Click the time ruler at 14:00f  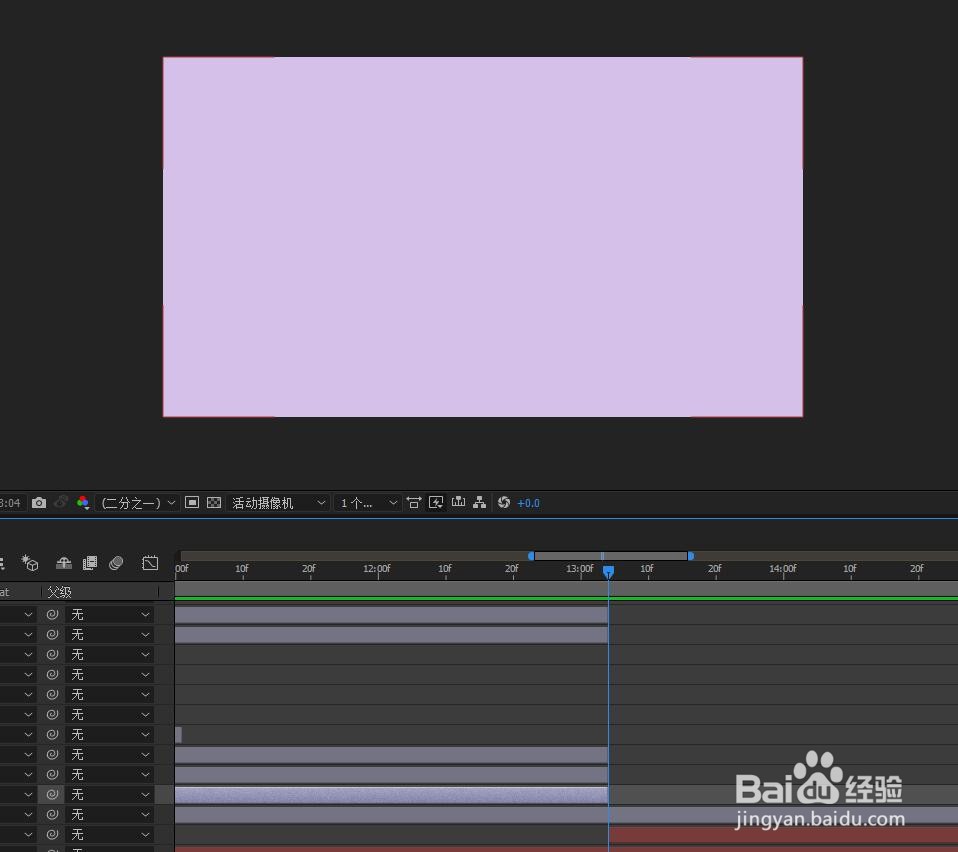[783, 569]
